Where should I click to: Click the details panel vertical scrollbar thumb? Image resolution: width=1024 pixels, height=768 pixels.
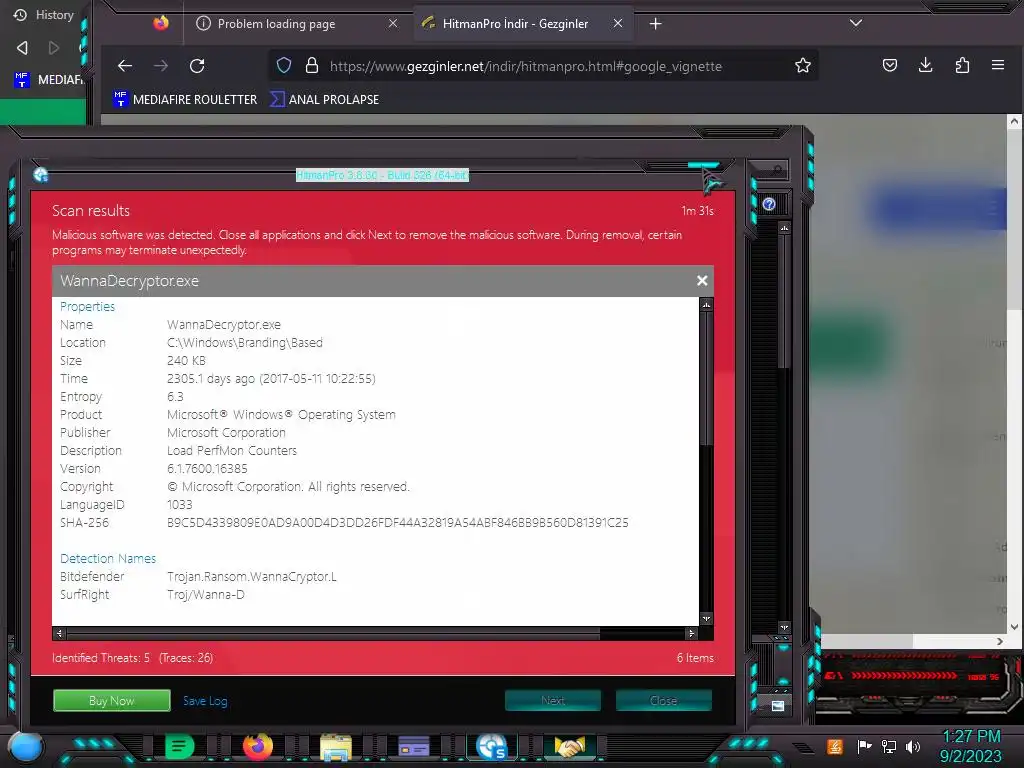[x=706, y=379]
